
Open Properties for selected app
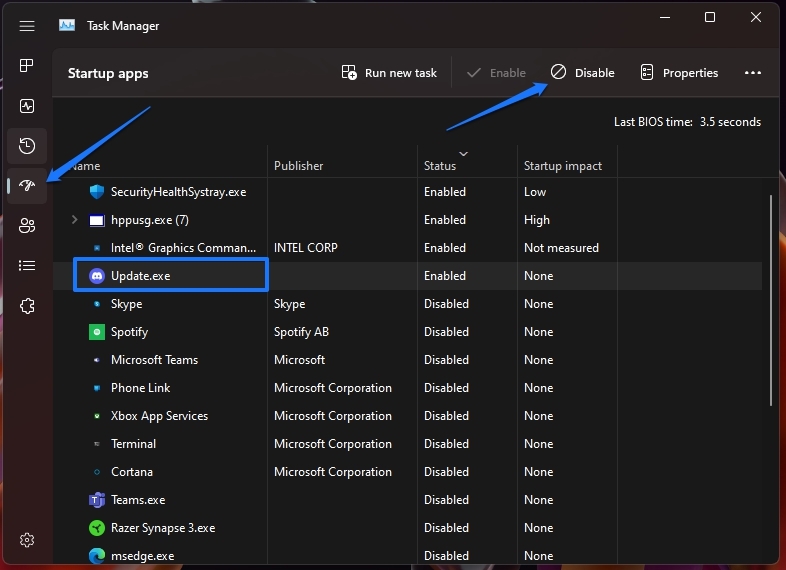tap(679, 73)
